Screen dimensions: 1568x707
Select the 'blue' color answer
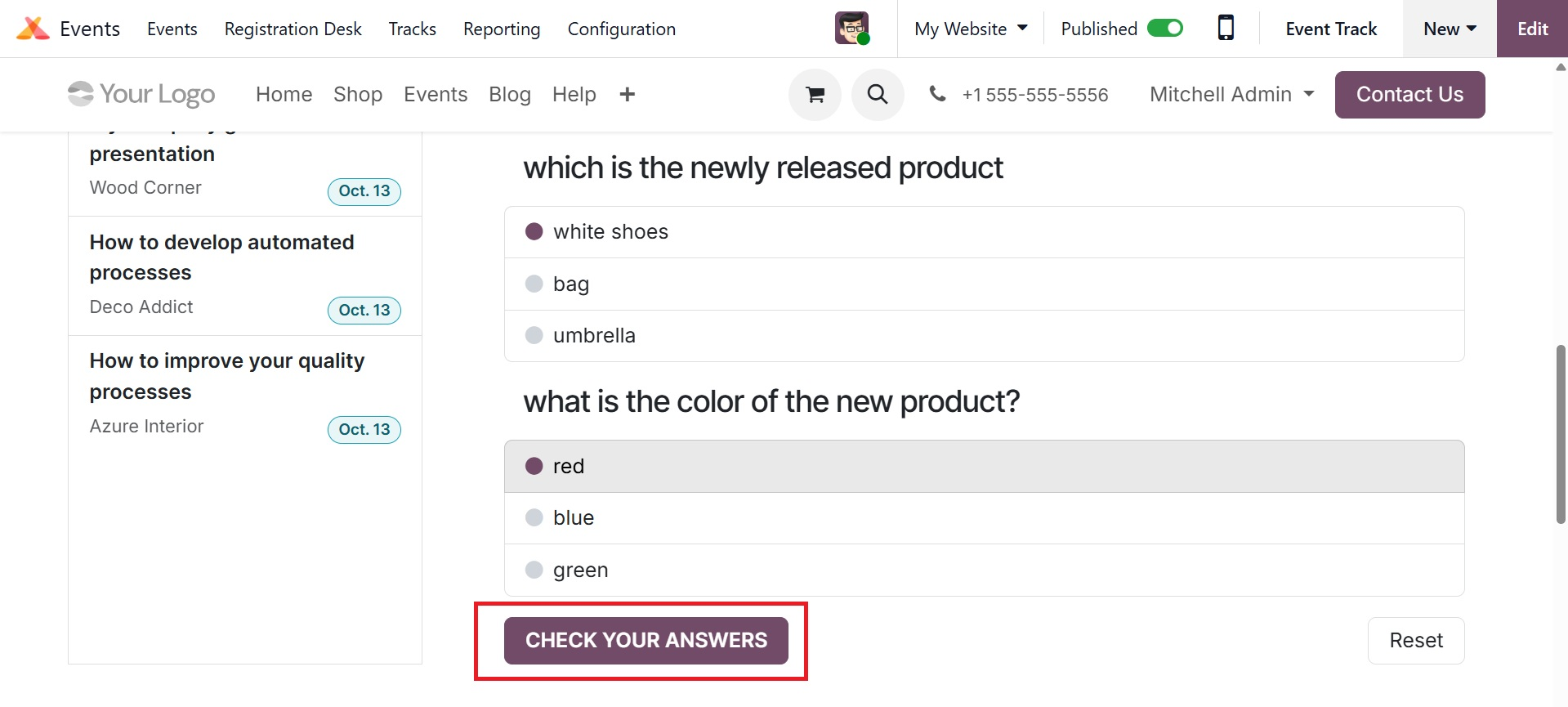click(x=534, y=517)
